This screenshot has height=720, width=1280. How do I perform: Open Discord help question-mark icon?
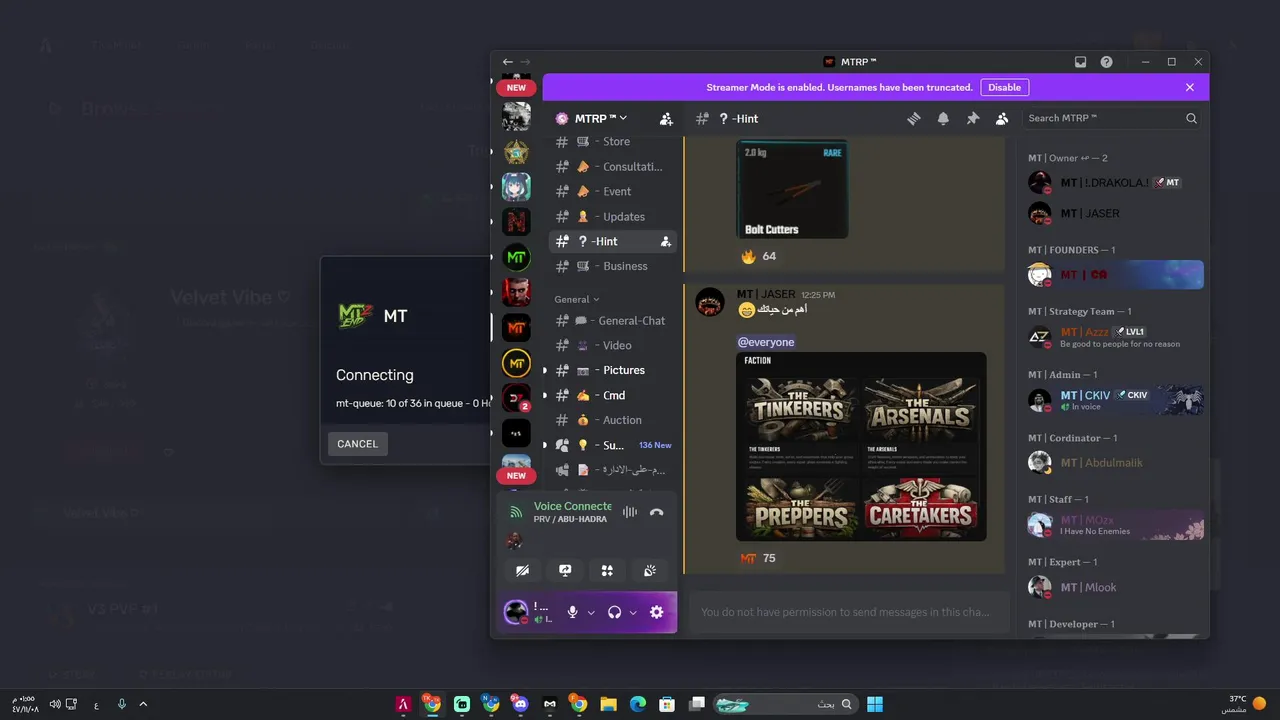tap(1106, 62)
